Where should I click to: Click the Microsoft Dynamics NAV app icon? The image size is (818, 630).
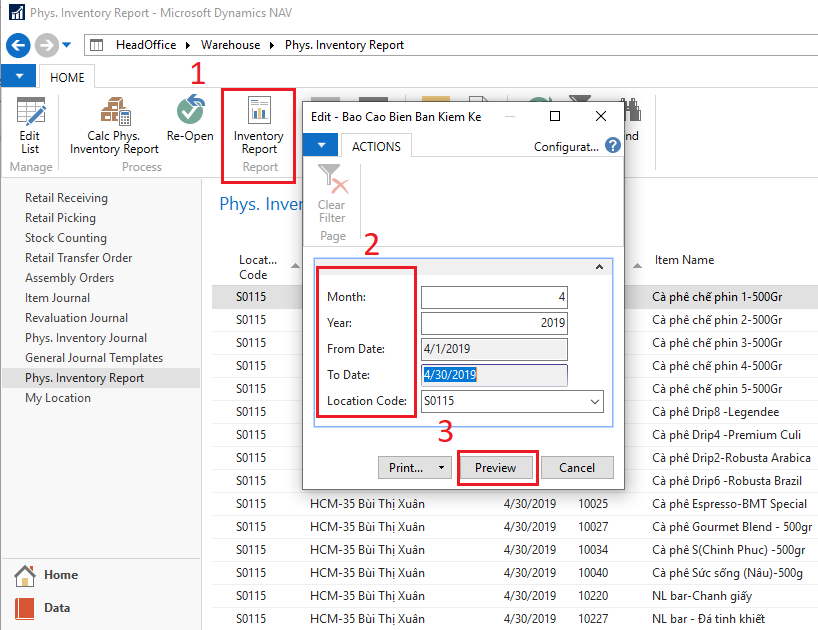coord(17,12)
